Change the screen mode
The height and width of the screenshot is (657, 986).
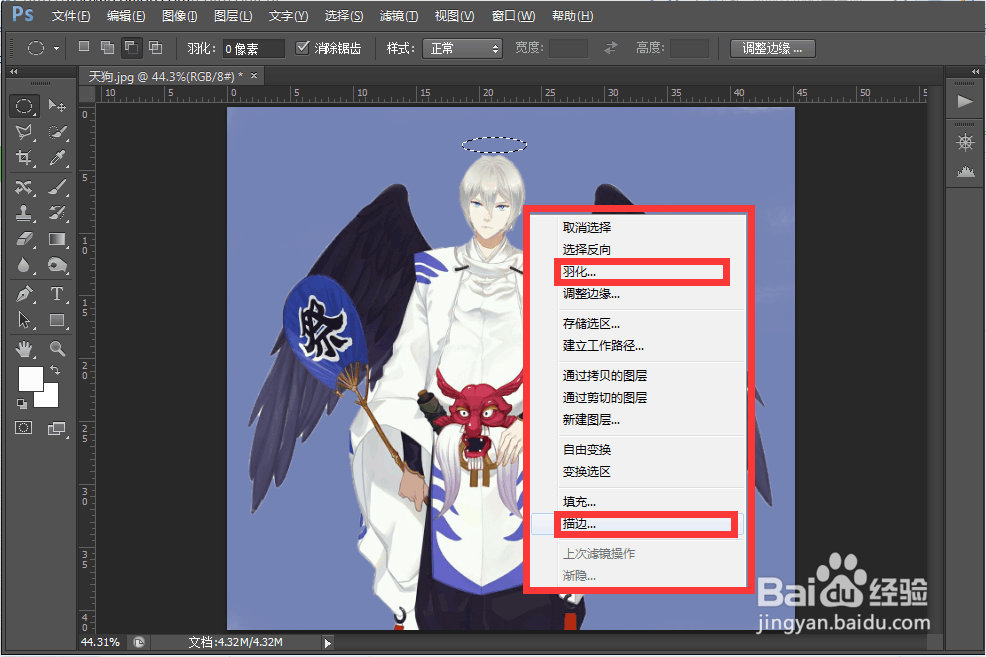pyautogui.click(x=57, y=428)
